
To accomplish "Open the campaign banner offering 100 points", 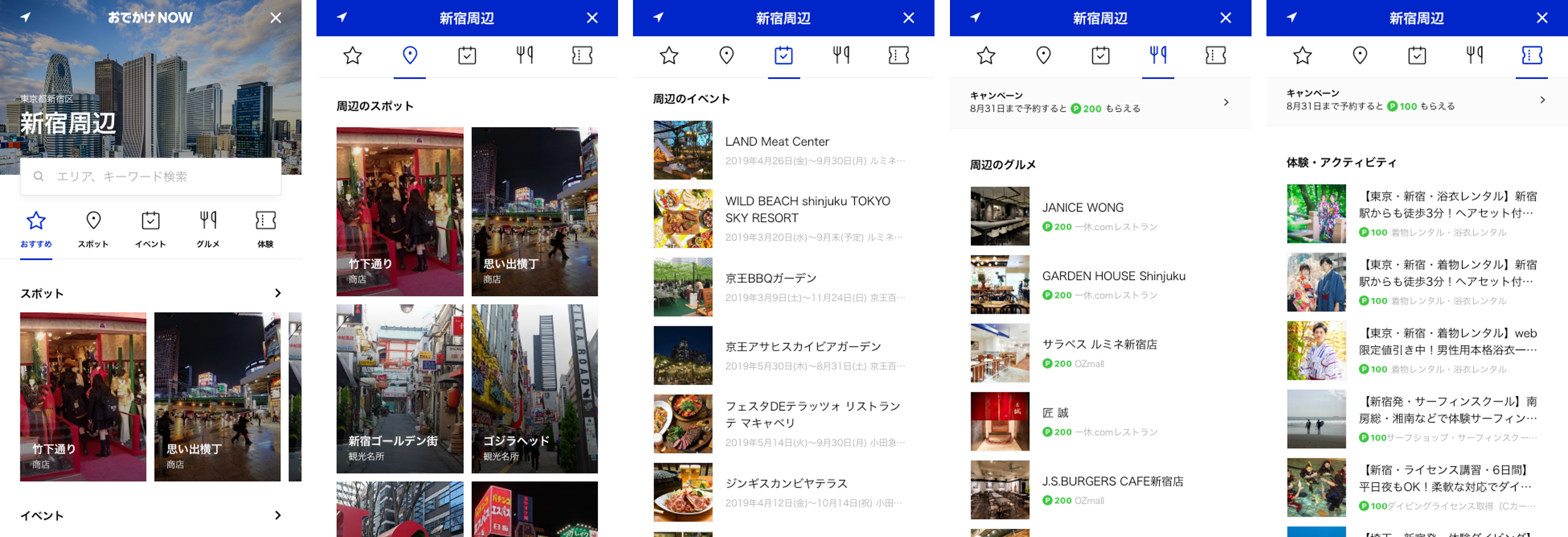I will click(x=1416, y=100).
